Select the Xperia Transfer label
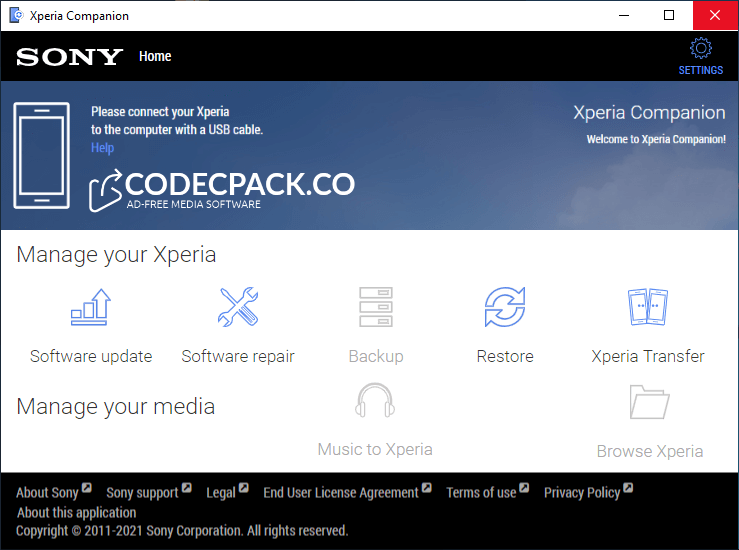 (x=648, y=356)
